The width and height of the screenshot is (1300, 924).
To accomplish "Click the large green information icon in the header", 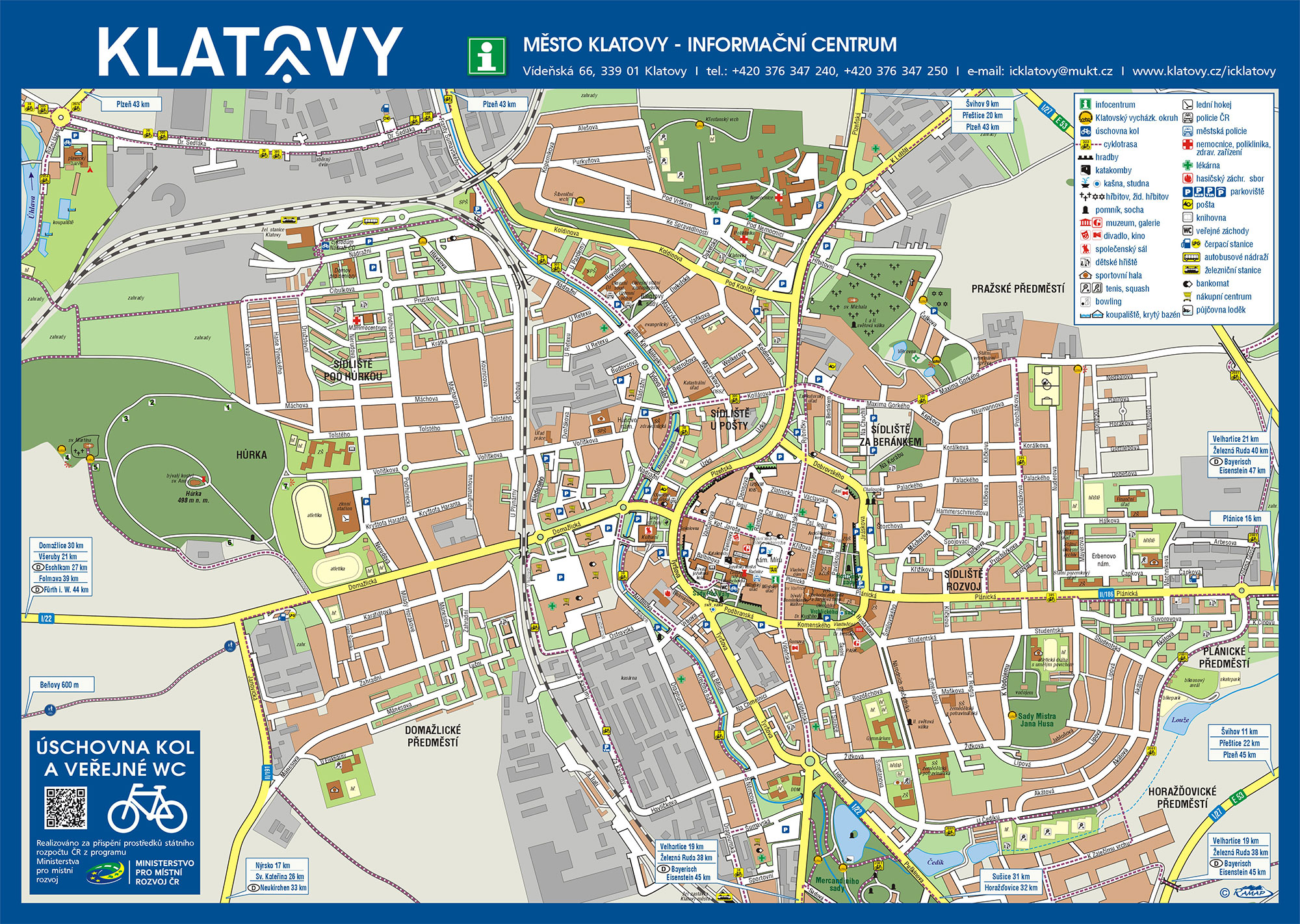I will point(487,55).
